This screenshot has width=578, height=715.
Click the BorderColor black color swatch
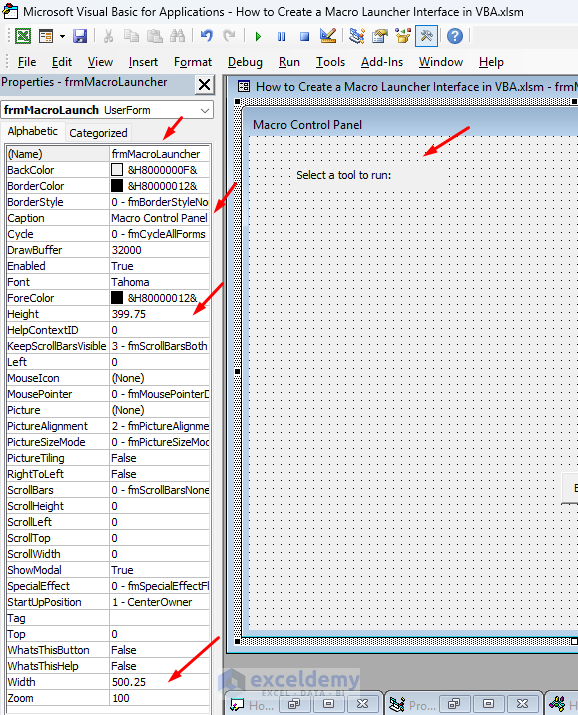point(117,186)
